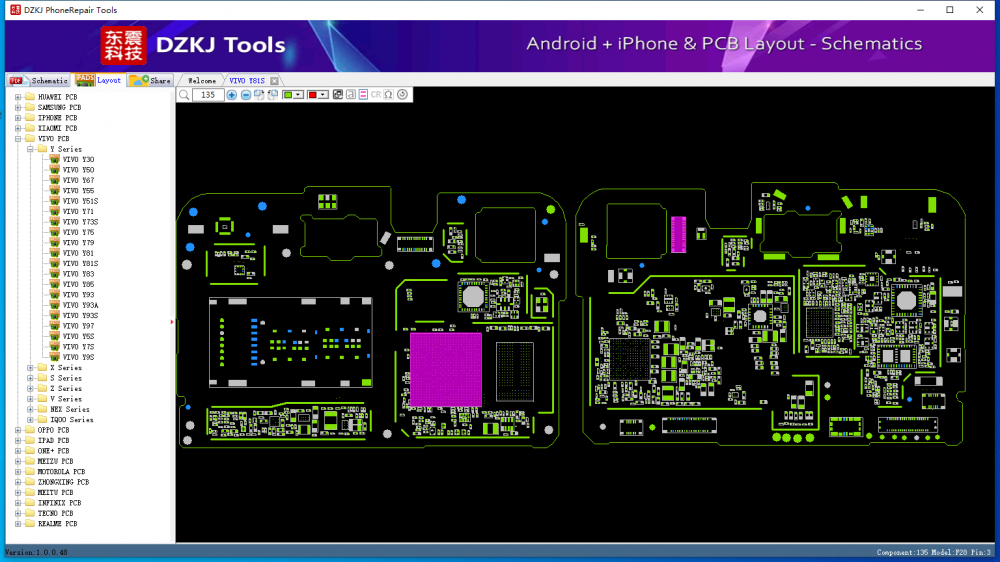Open the VIVO Y30 layout file
This screenshot has height=562, width=1000.
coord(78,159)
